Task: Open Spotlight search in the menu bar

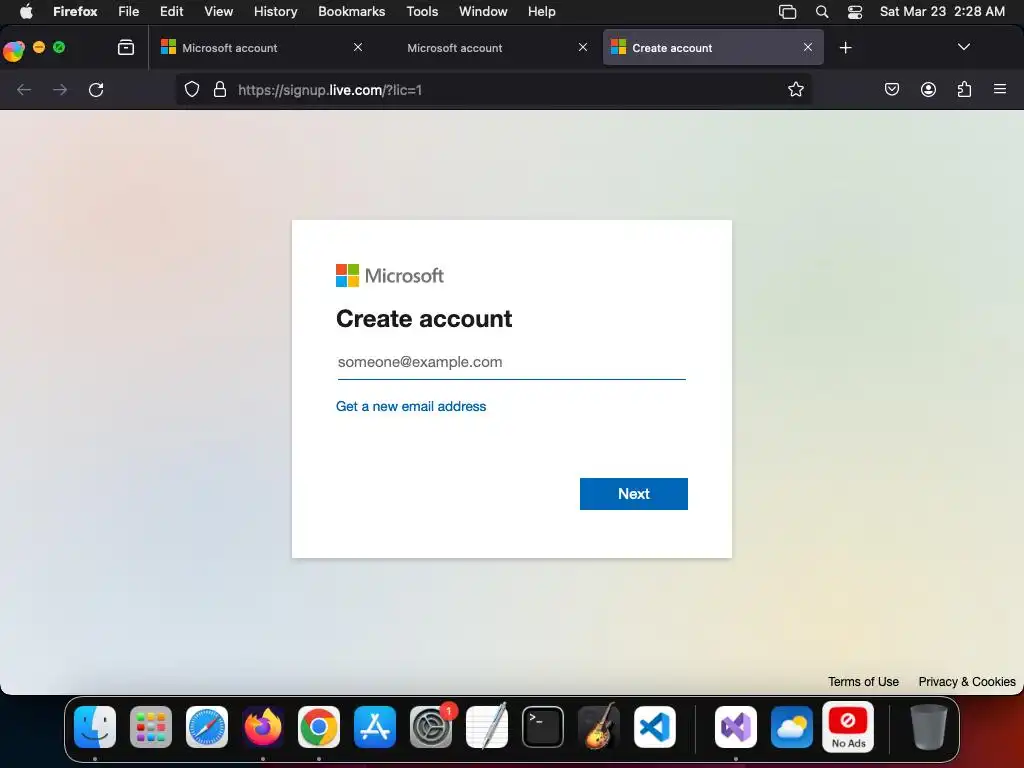Action: [x=822, y=11]
